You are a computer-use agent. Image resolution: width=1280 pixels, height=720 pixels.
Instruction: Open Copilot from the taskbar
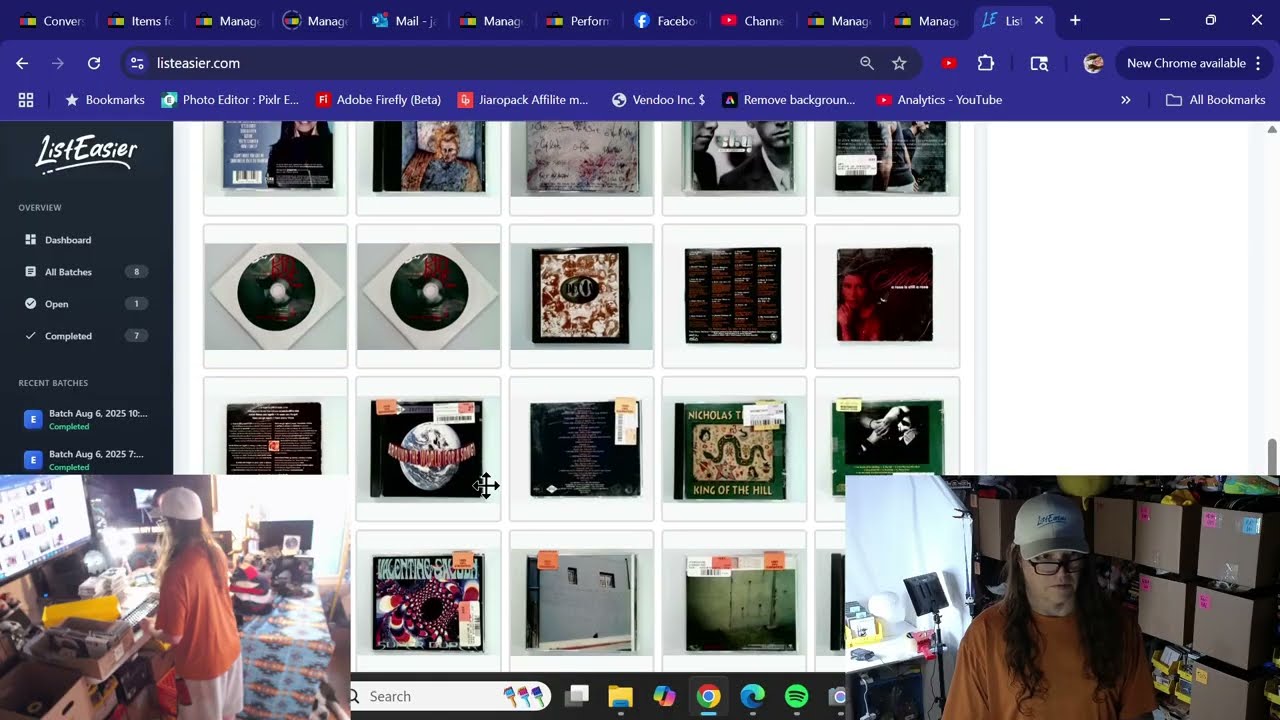coord(664,696)
